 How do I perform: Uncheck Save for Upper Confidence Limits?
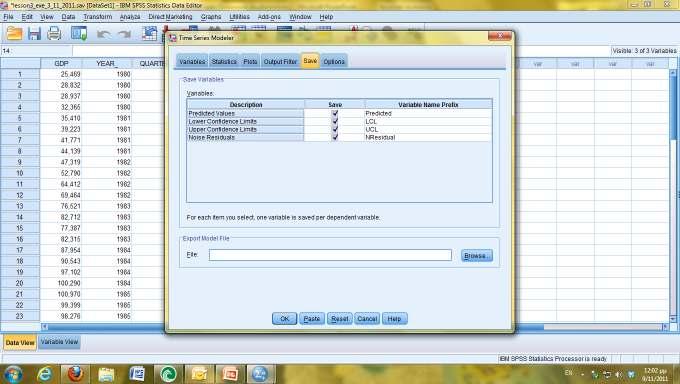[334, 129]
